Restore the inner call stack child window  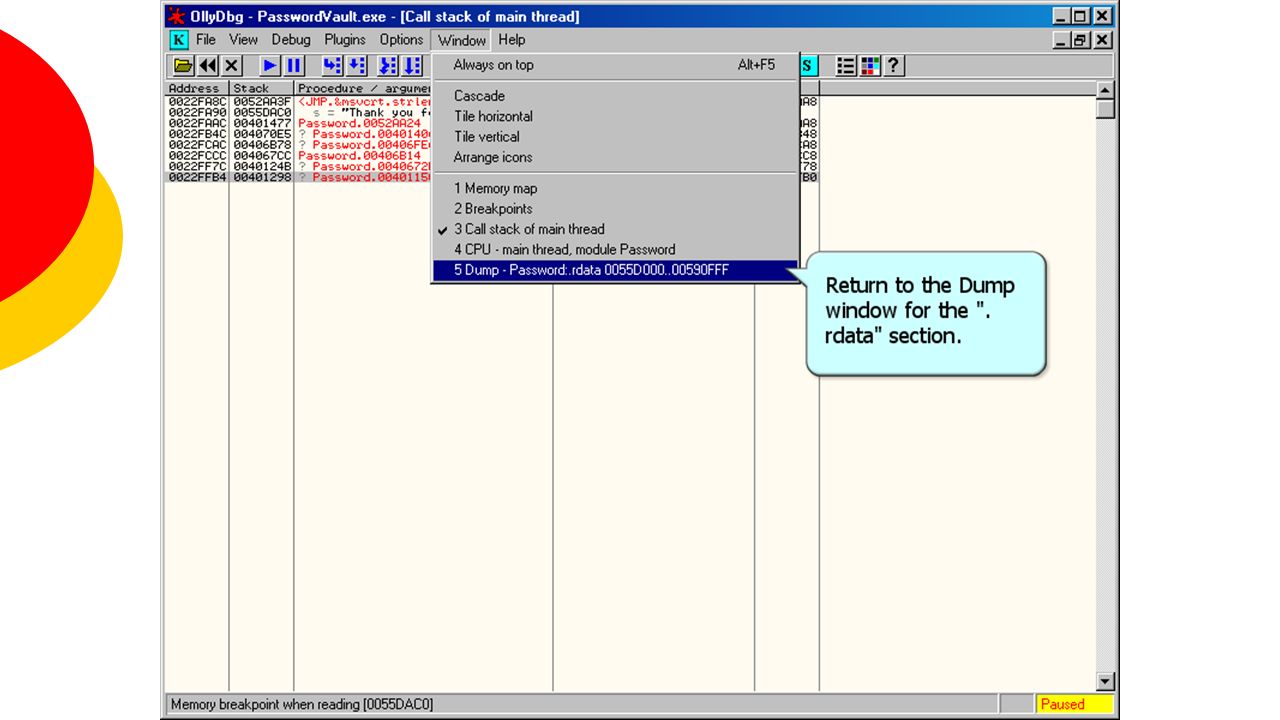pos(1080,40)
